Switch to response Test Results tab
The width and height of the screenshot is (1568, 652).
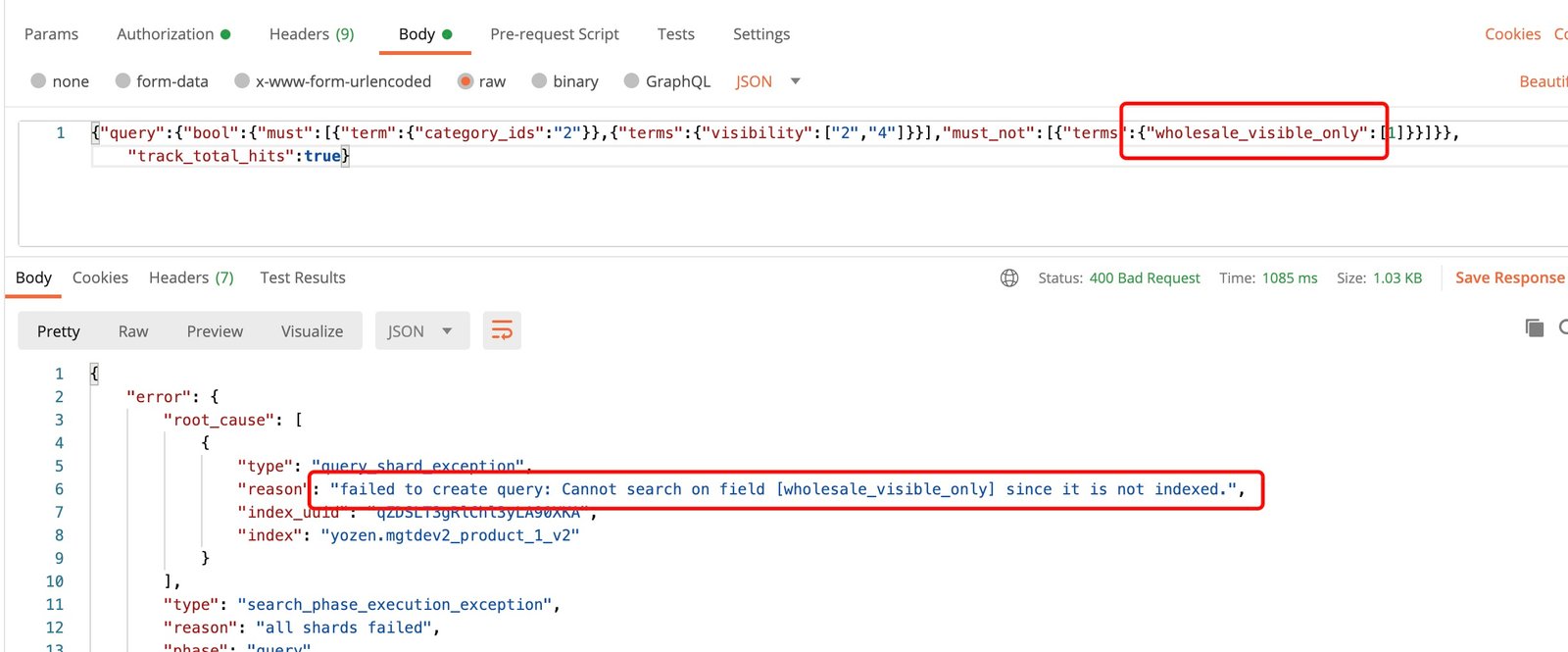tap(302, 278)
